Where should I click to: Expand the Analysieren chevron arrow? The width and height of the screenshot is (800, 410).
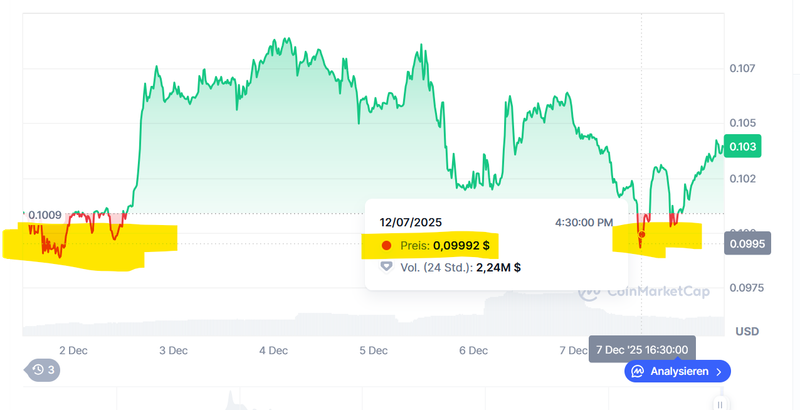click(x=718, y=371)
